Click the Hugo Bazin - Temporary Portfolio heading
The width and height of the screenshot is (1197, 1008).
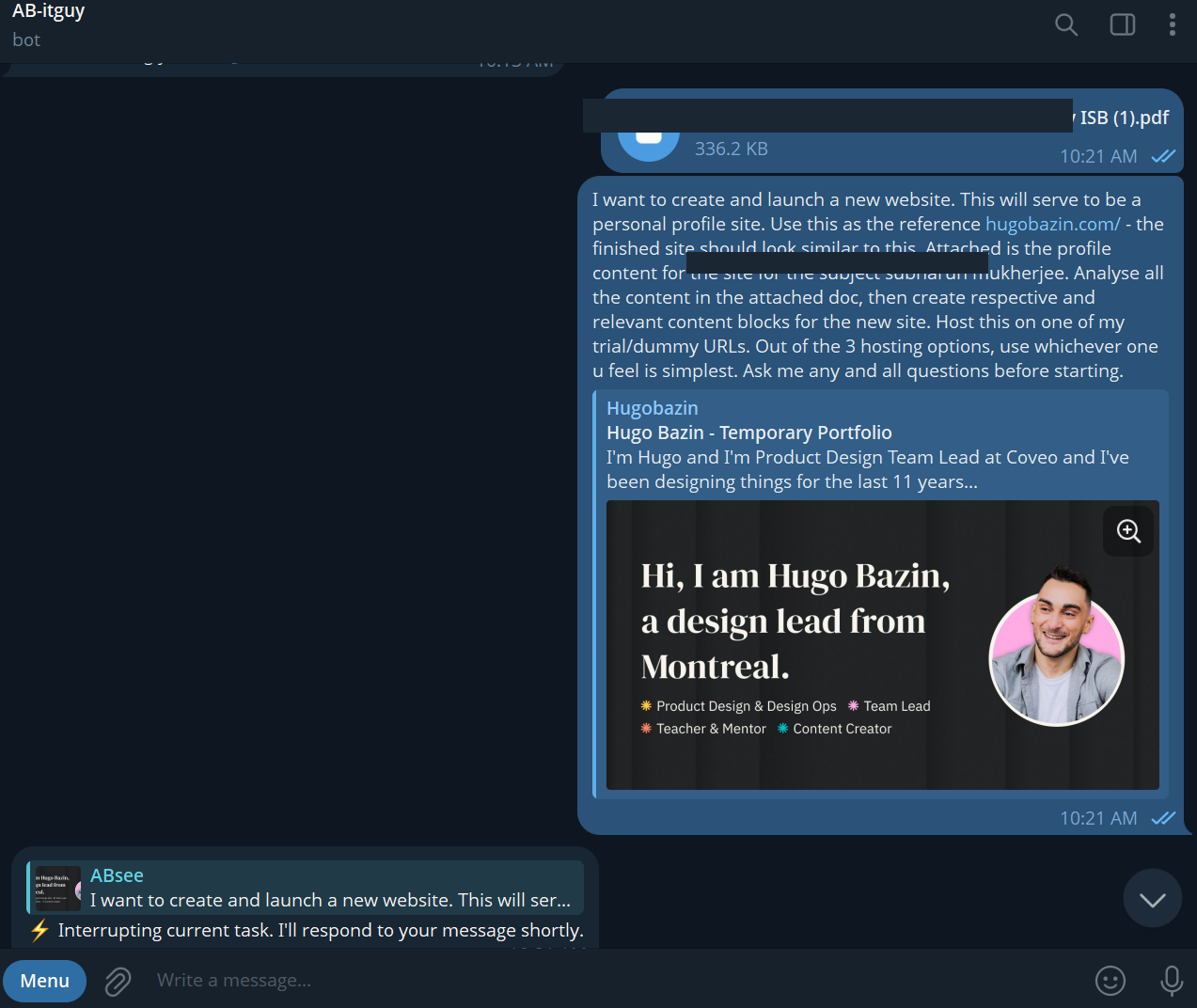click(x=749, y=433)
